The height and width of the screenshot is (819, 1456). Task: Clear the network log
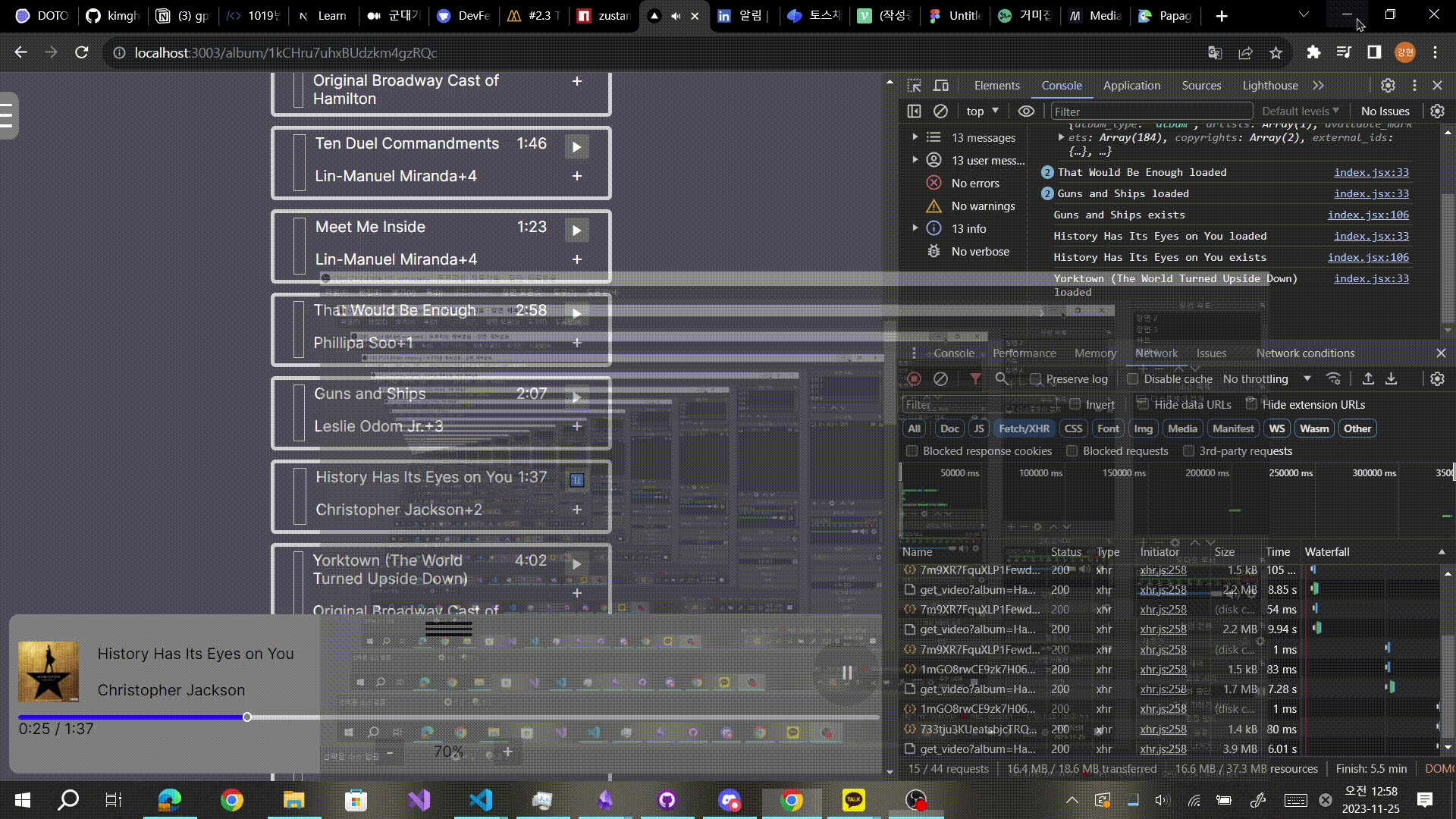coord(940,378)
